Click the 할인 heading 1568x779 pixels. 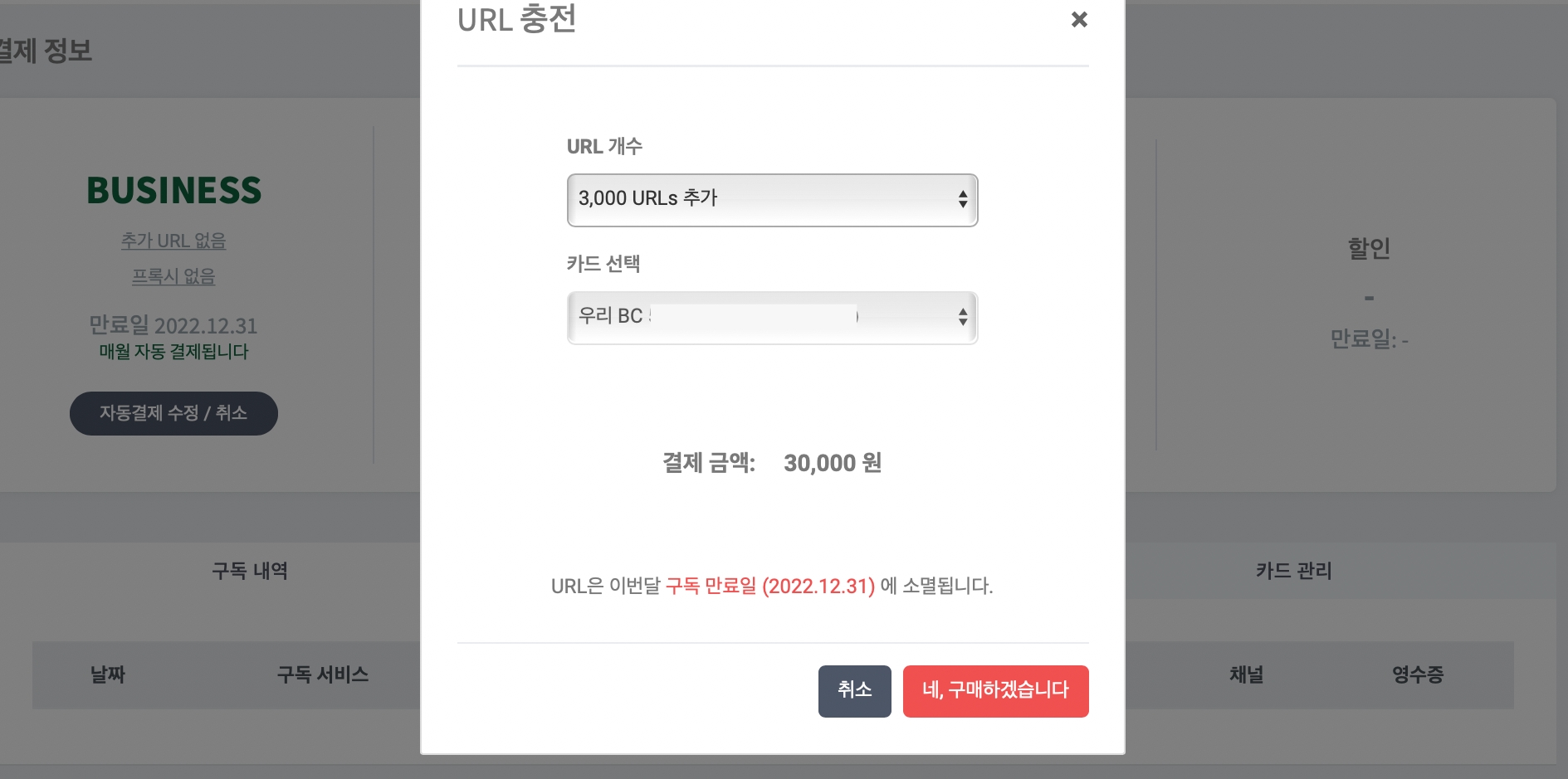[x=1369, y=248]
